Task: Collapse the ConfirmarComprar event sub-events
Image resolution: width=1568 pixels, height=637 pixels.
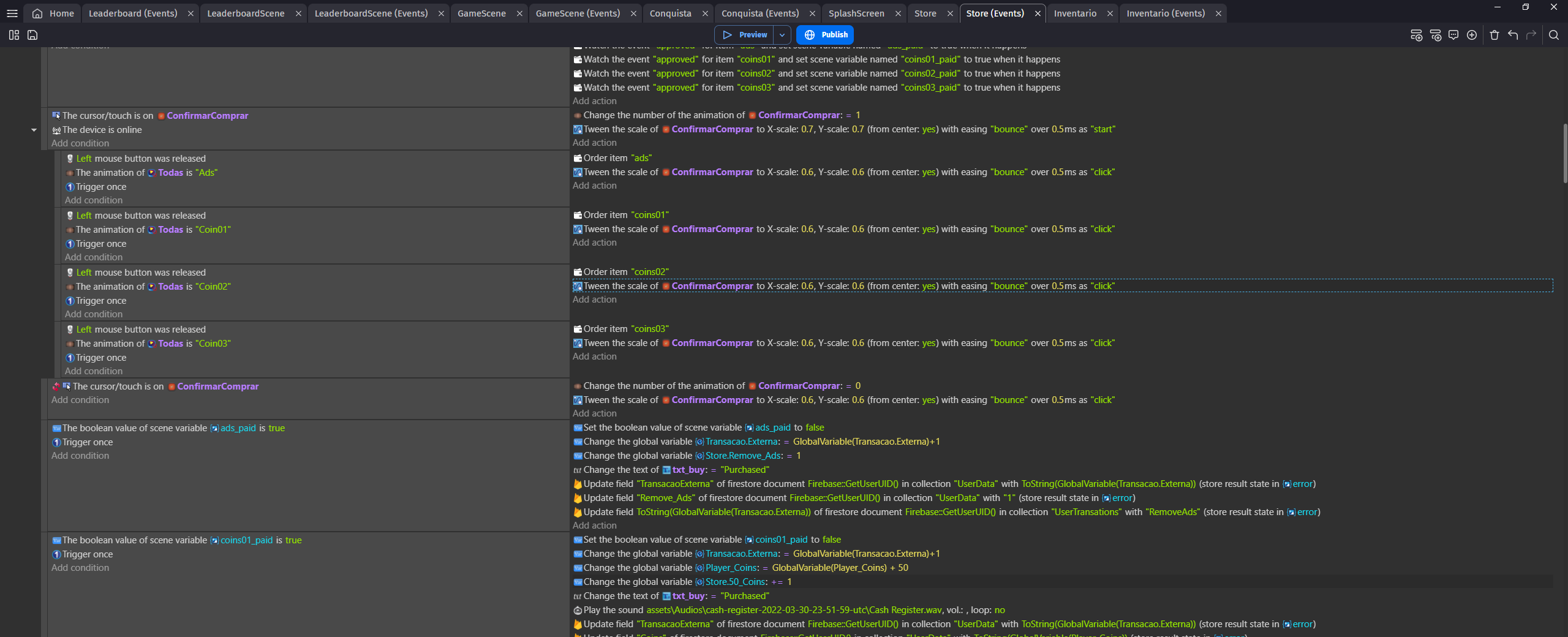Action: (x=34, y=130)
